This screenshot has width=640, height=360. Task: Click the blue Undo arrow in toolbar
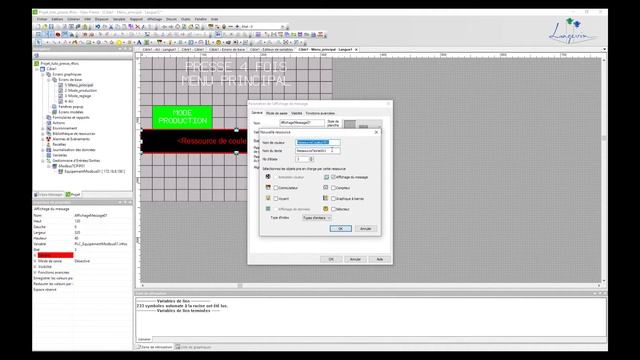(x=98, y=27)
